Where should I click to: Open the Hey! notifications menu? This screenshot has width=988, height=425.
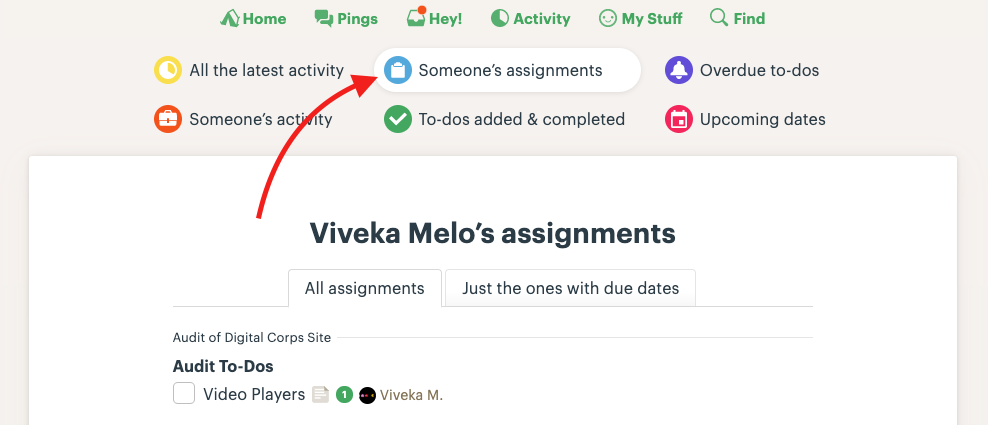[434, 18]
